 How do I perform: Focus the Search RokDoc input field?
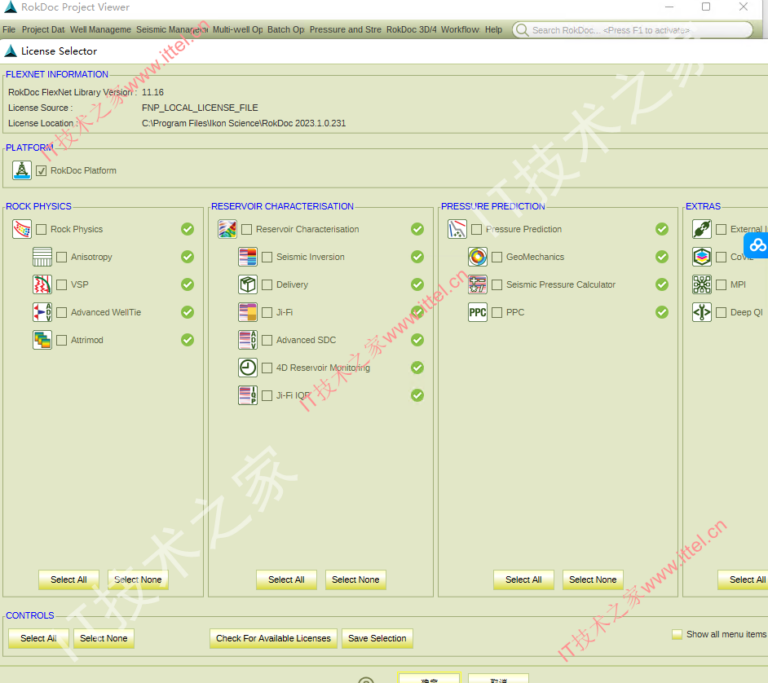(630, 30)
